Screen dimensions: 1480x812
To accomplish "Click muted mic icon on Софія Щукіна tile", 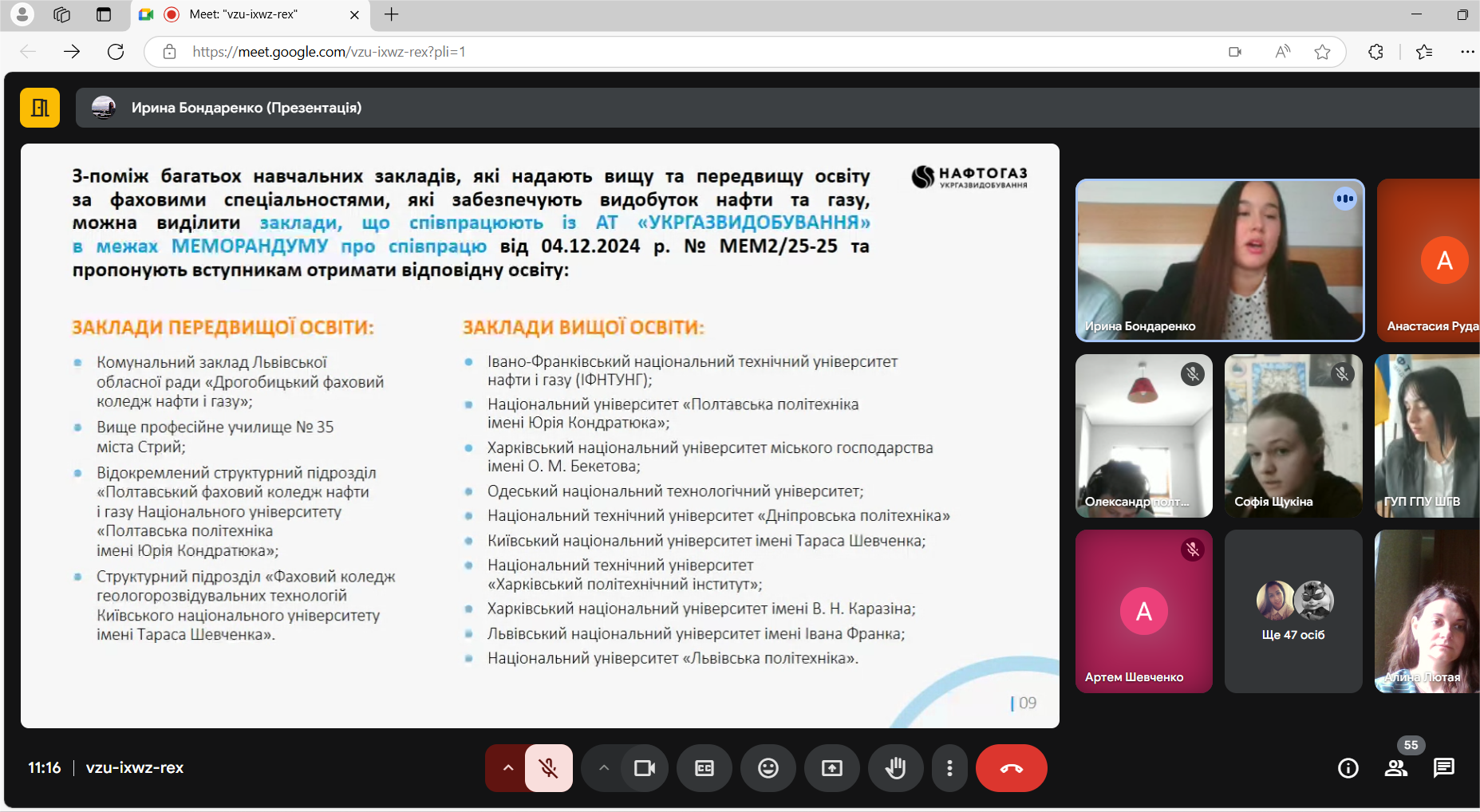I will pyautogui.click(x=1342, y=374).
